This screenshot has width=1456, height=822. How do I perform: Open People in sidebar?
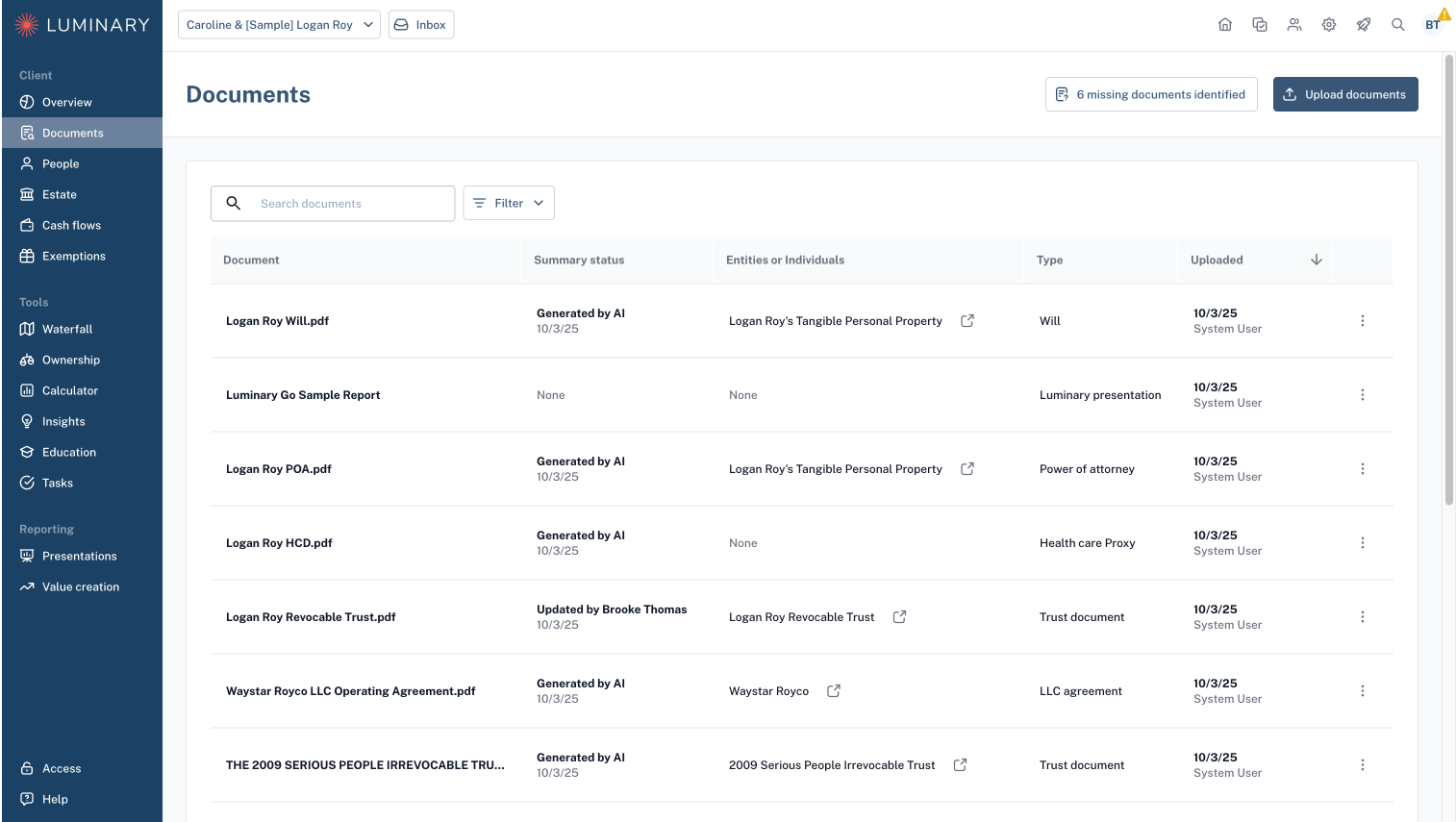point(82,163)
